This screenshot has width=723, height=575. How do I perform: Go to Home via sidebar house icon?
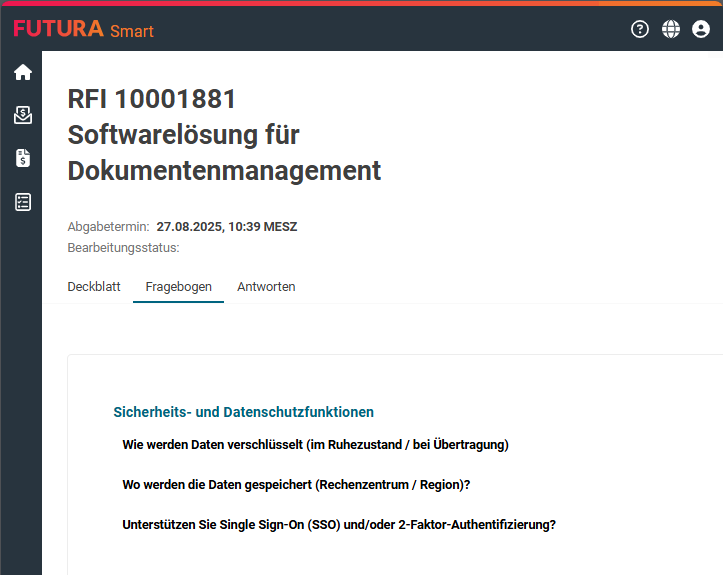(x=22, y=72)
